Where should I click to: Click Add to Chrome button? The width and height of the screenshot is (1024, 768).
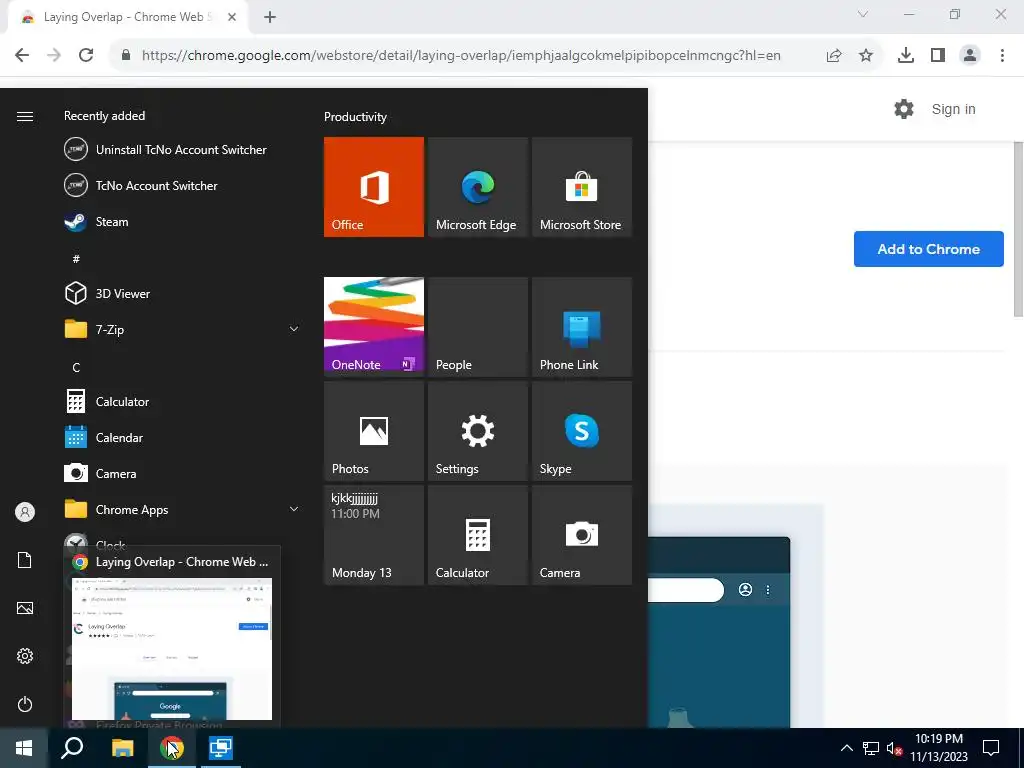pos(929,249)
